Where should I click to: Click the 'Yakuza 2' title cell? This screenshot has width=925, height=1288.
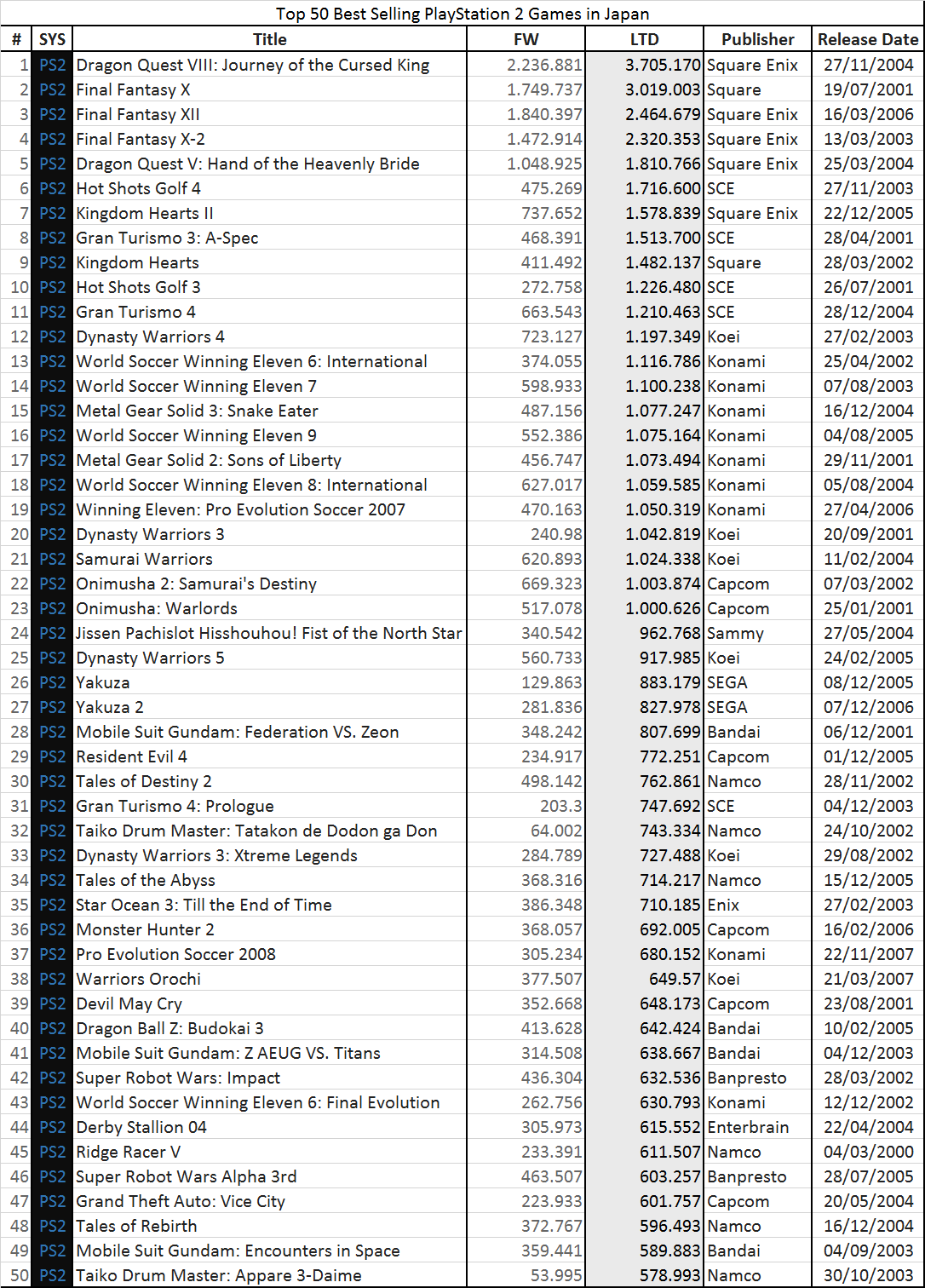click(110, 707)
